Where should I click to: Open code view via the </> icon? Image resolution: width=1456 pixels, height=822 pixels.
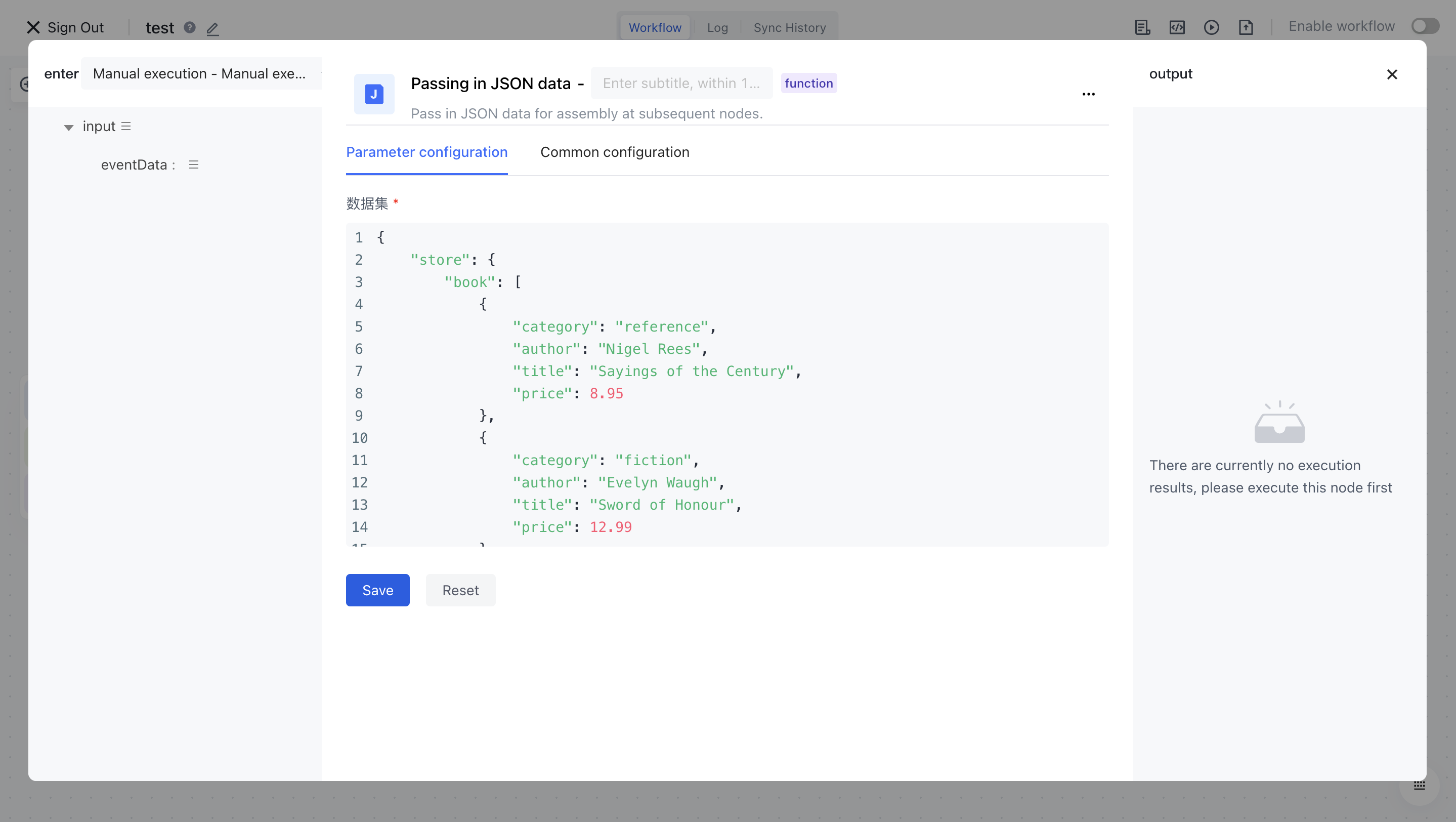click(x=1177, y=26)
